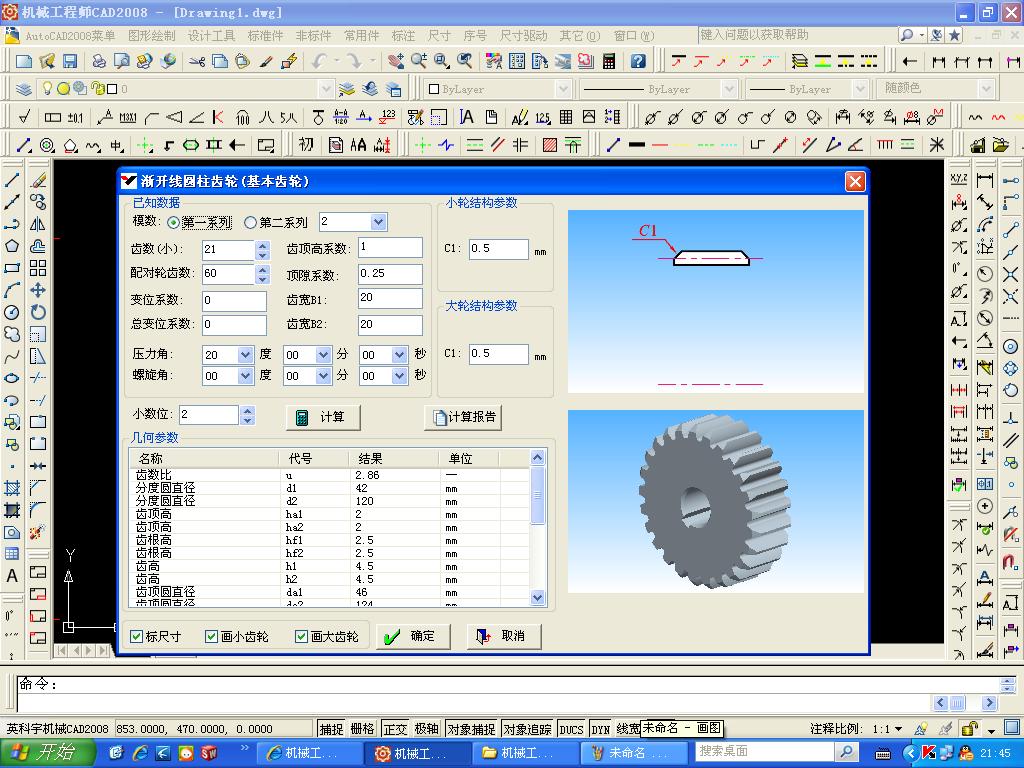
Task: Click the New drawing icon in toolbar
Action: click(x=24, y=61)
